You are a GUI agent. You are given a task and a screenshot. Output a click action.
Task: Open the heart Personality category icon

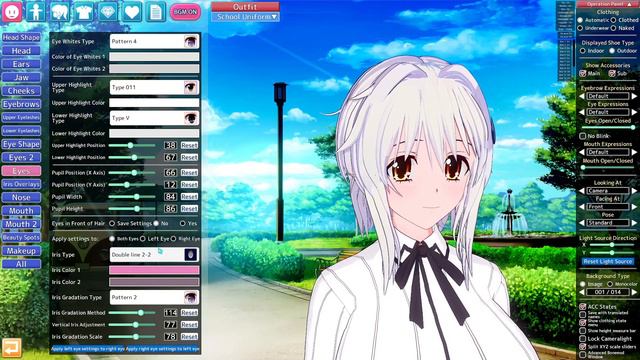click(x=132, y=11)
